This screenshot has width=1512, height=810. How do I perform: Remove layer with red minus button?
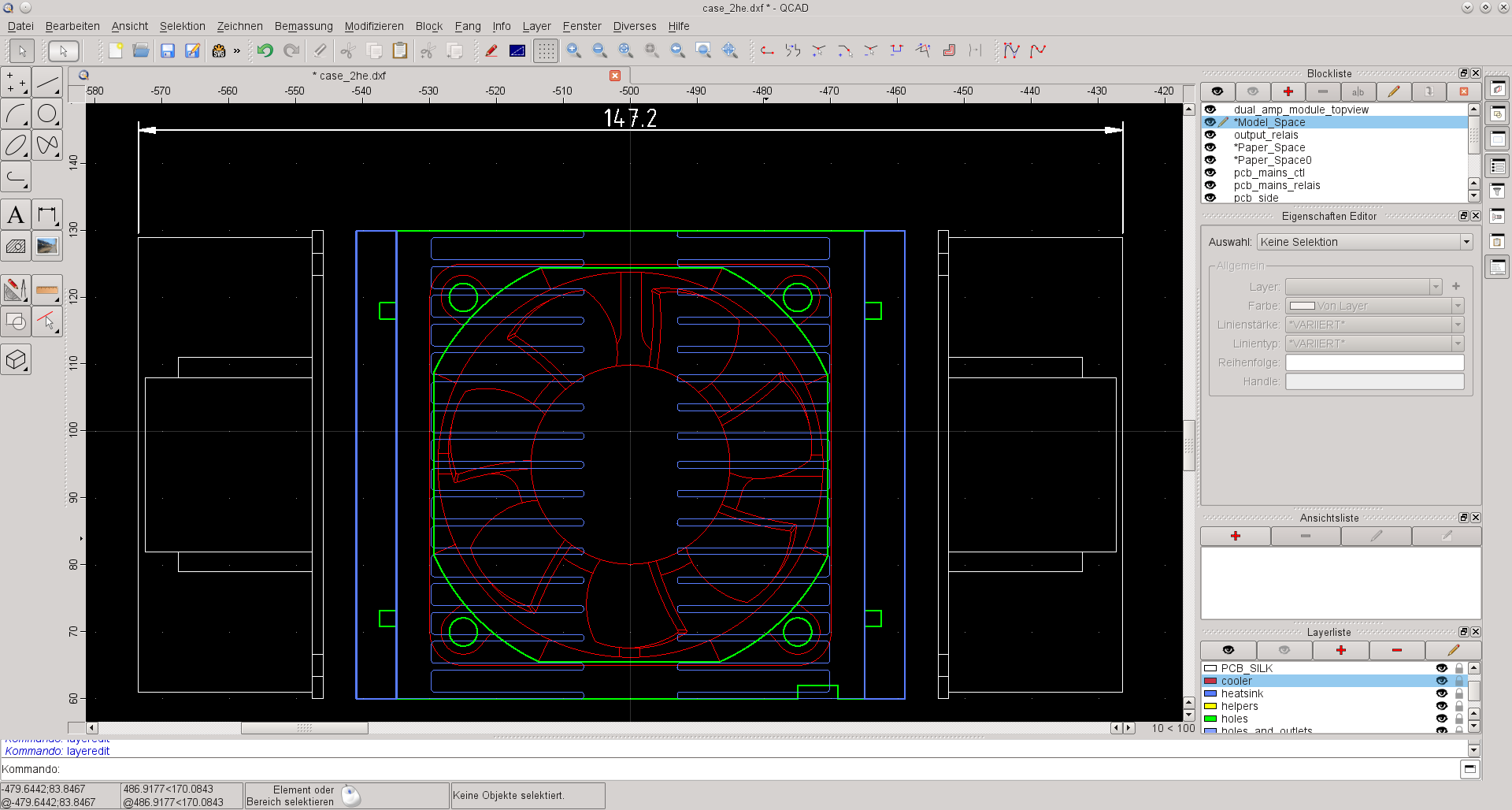(x=1397, y=650)
